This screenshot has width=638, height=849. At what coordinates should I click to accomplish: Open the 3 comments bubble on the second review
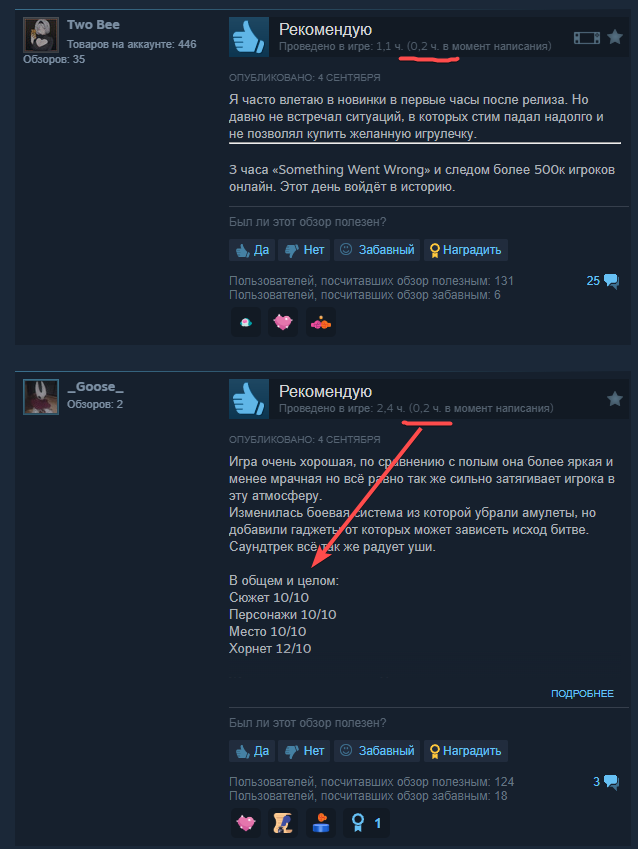(x=606, y=782)
